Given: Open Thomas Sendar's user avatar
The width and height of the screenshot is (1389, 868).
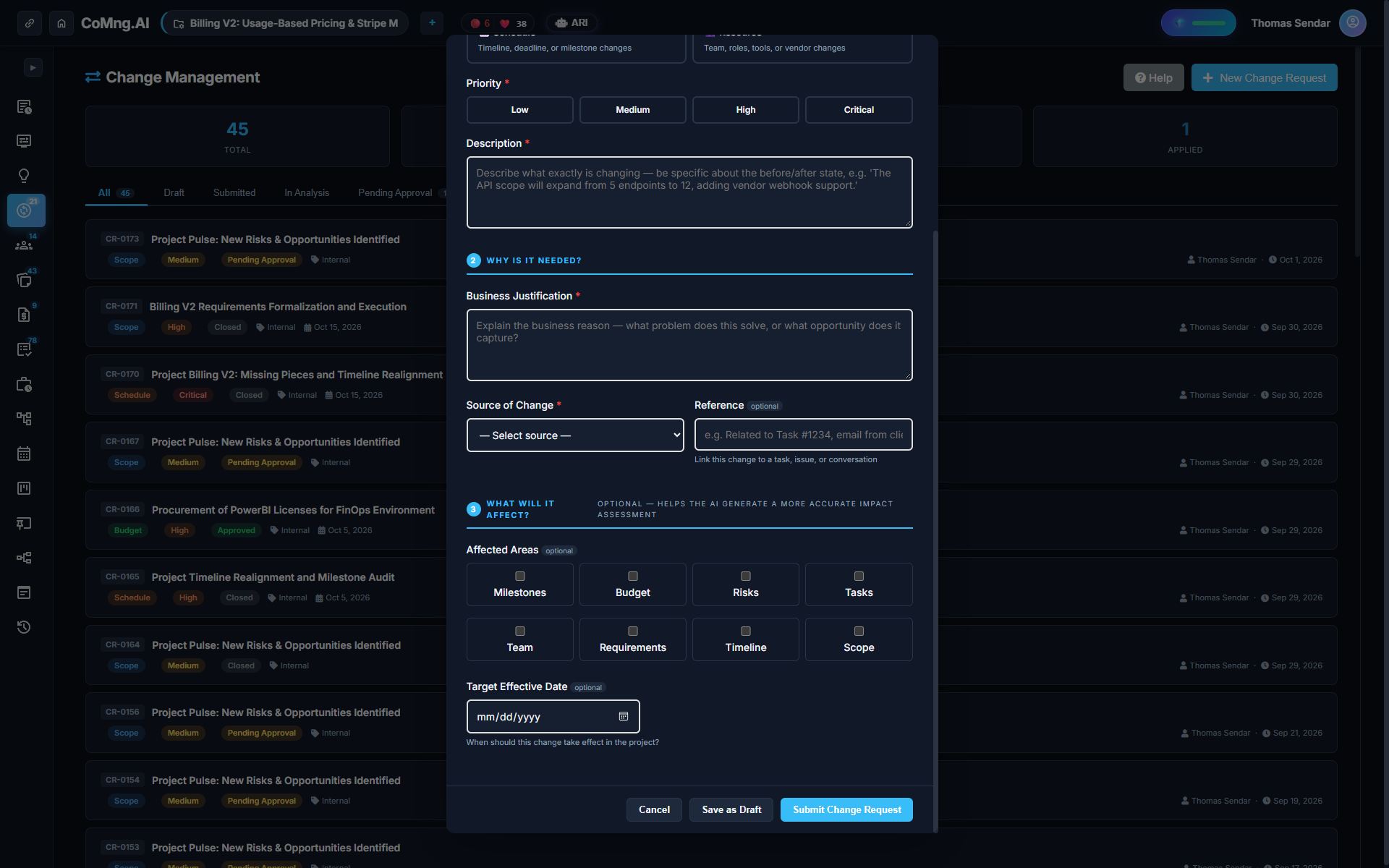Looking at the screenshot, I should click(x=1352, y=23).
